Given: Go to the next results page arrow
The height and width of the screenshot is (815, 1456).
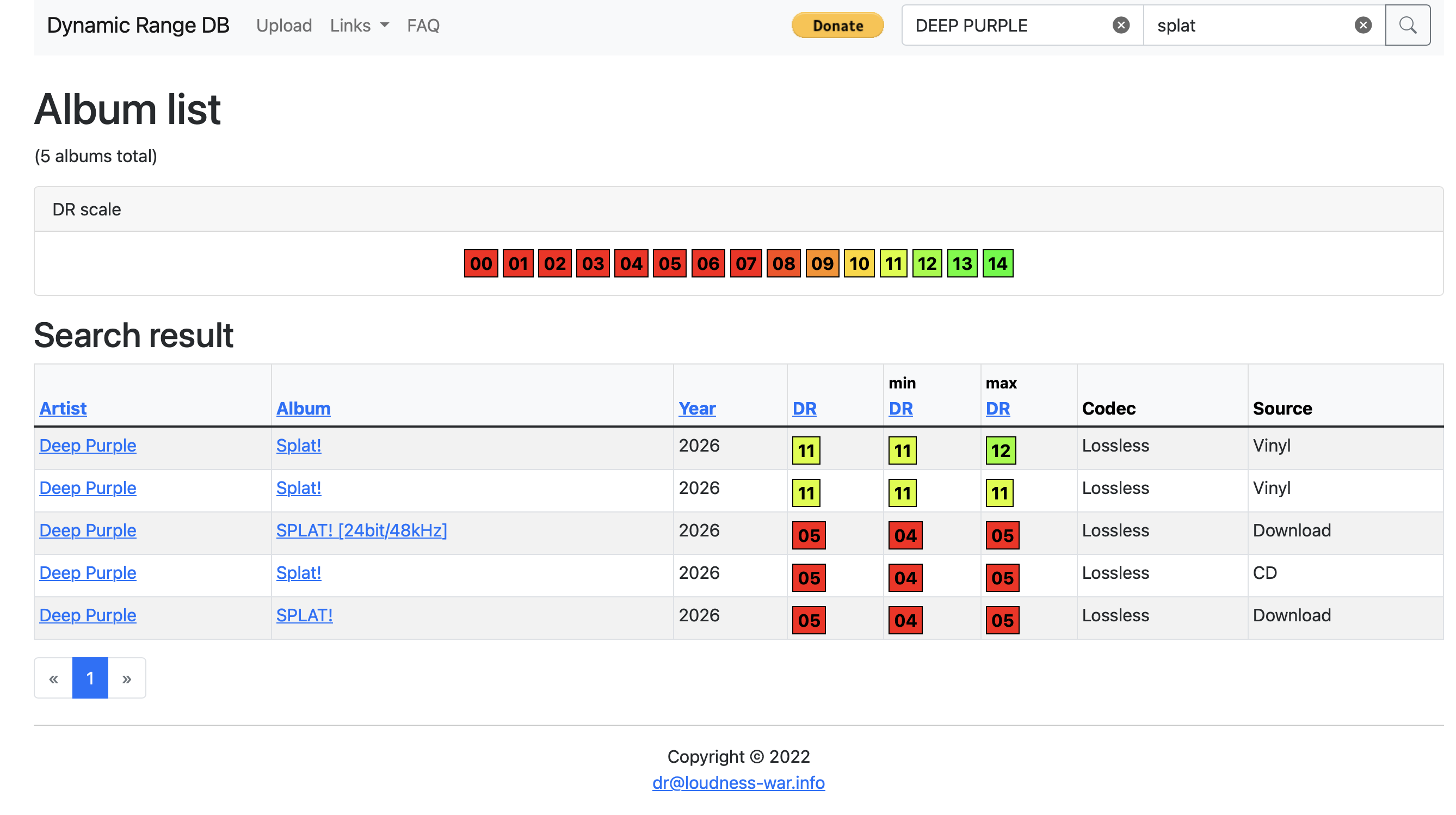Looking at the screenshot, I should click(x=127, y=678).
